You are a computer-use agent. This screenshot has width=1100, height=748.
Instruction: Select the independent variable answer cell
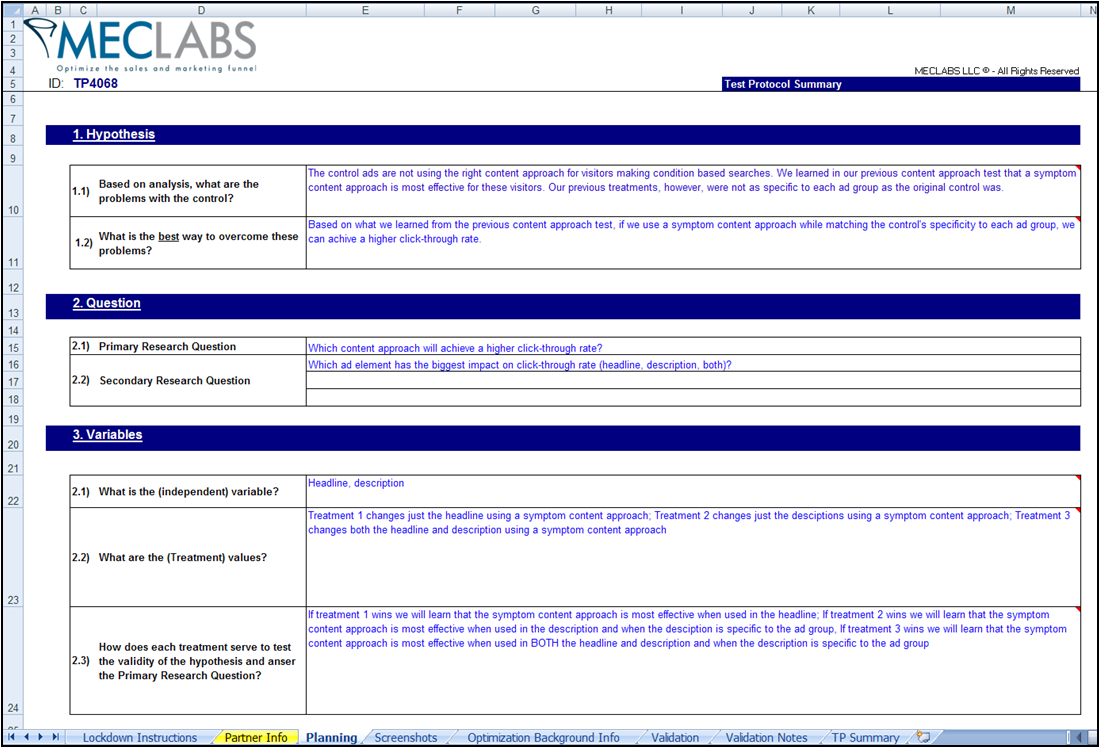click(x=693, y=491)
